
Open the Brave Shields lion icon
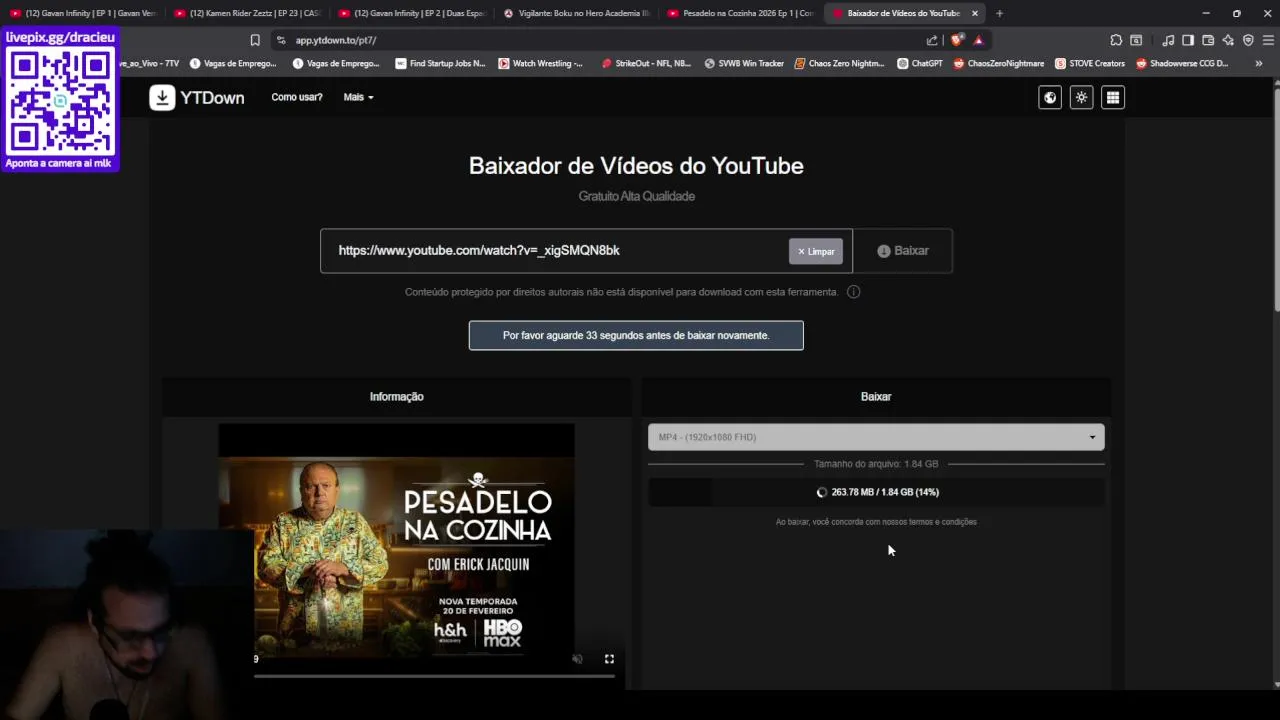pos(957,40)
